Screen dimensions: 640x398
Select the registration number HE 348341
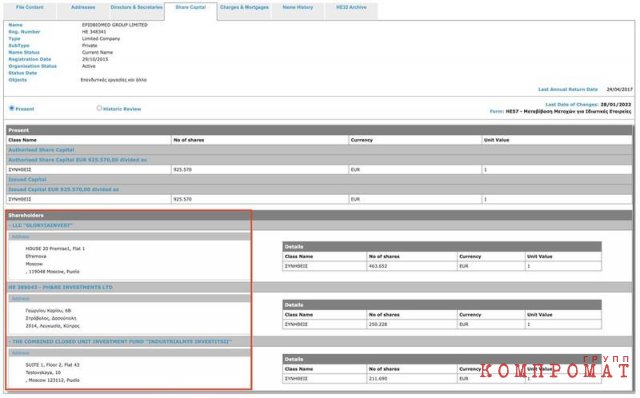[x=94, y=32]
